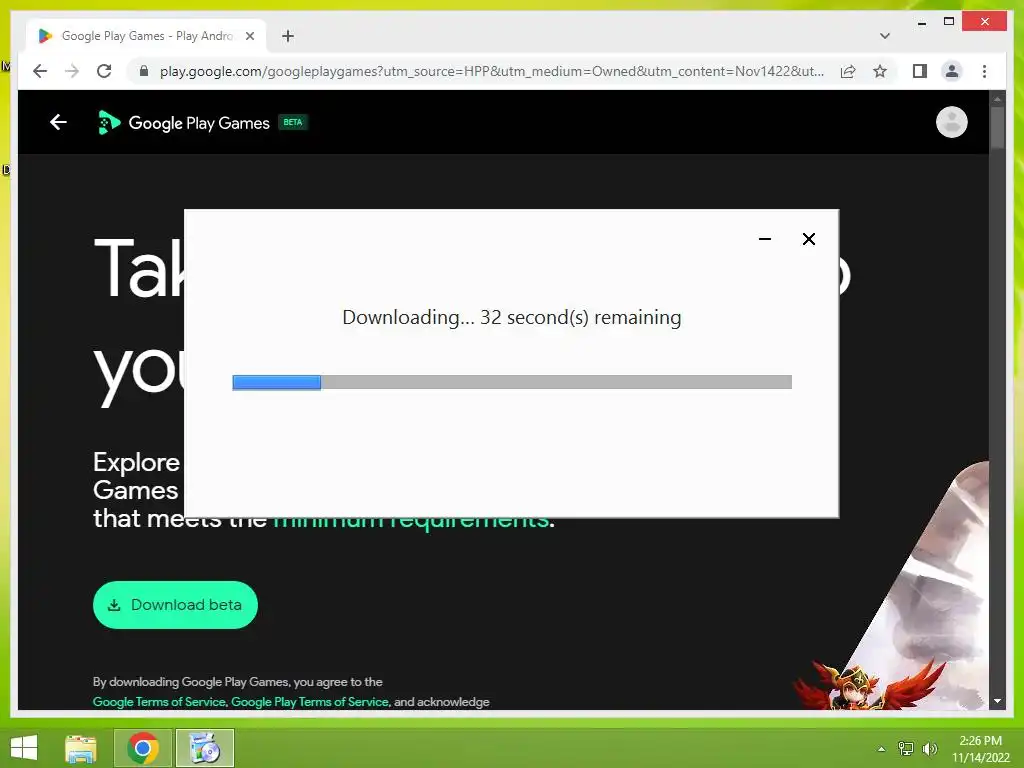View site security lock info

coord(144,71)
